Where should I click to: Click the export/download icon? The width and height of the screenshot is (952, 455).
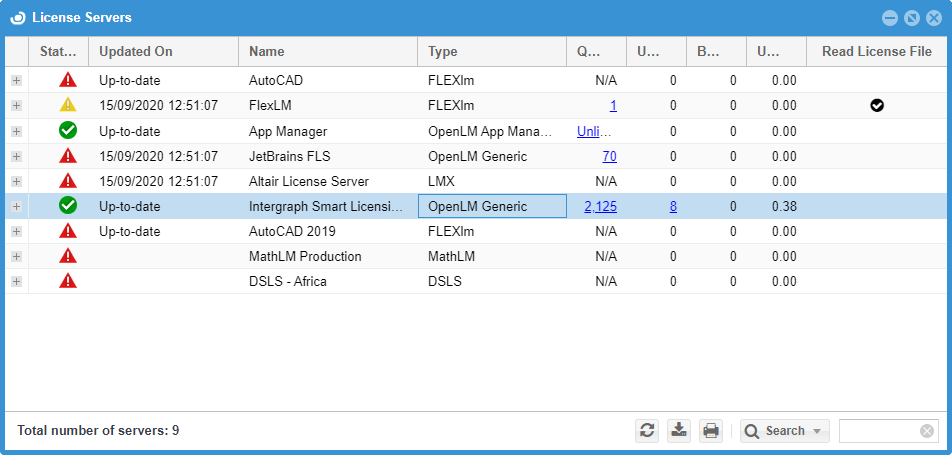[x=679, y=431]
